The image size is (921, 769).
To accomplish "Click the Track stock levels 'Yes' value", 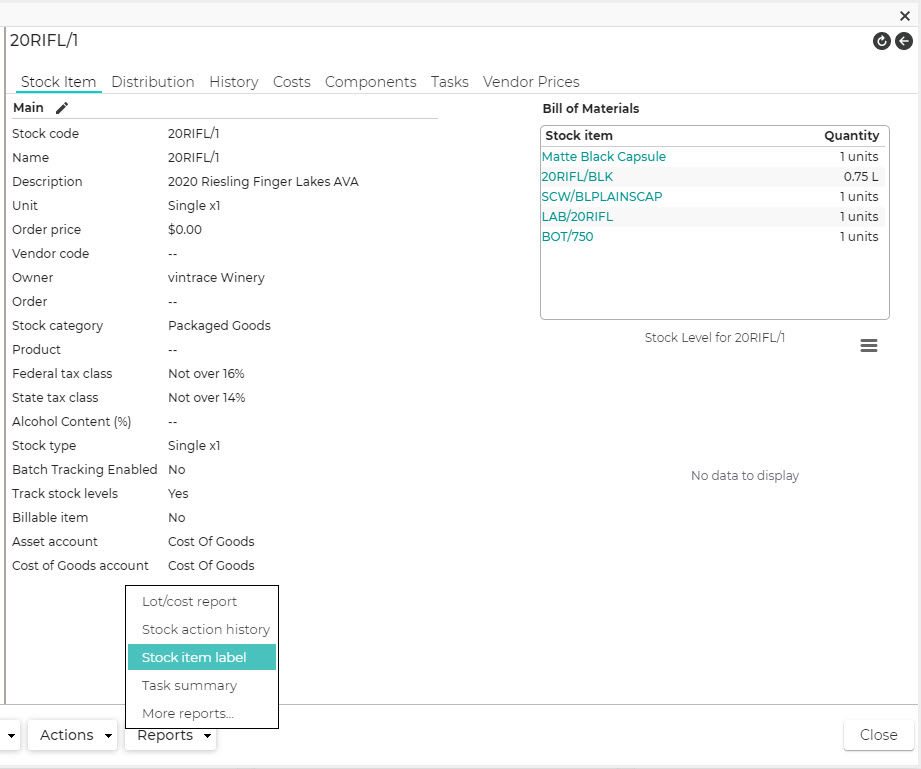I will 178,493.
